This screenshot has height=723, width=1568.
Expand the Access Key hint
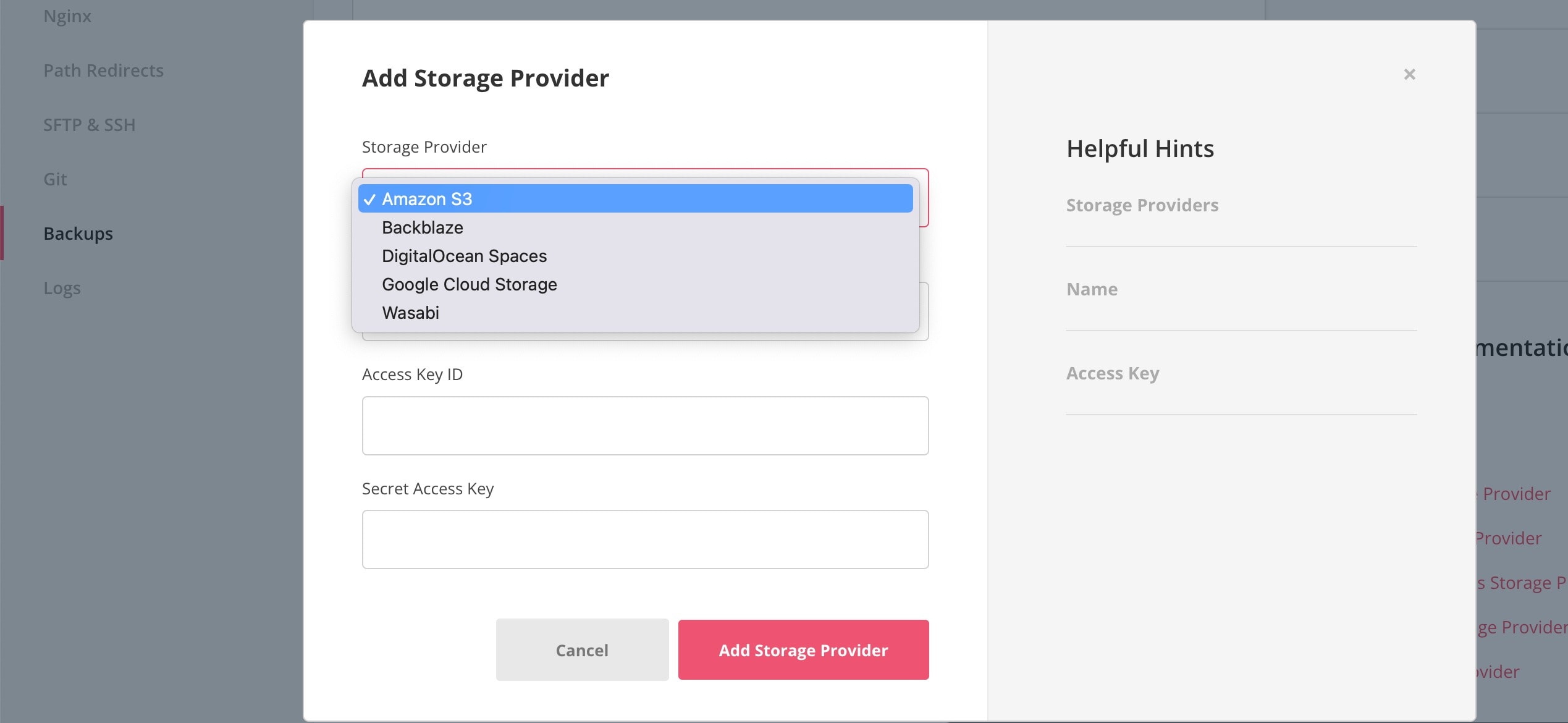1113,373
